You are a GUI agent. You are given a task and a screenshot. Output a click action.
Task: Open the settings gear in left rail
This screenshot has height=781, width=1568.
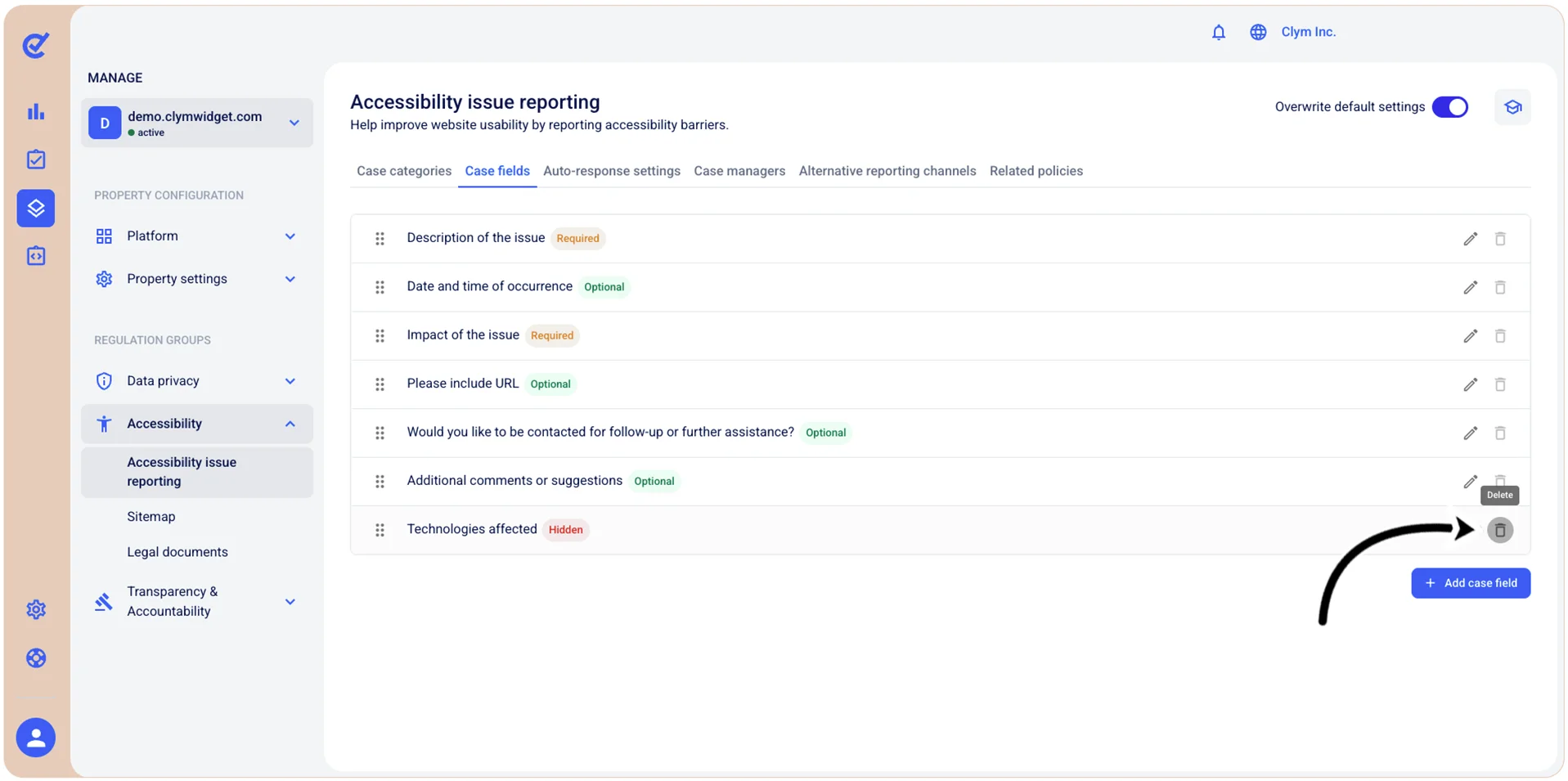tap(36, 609)
